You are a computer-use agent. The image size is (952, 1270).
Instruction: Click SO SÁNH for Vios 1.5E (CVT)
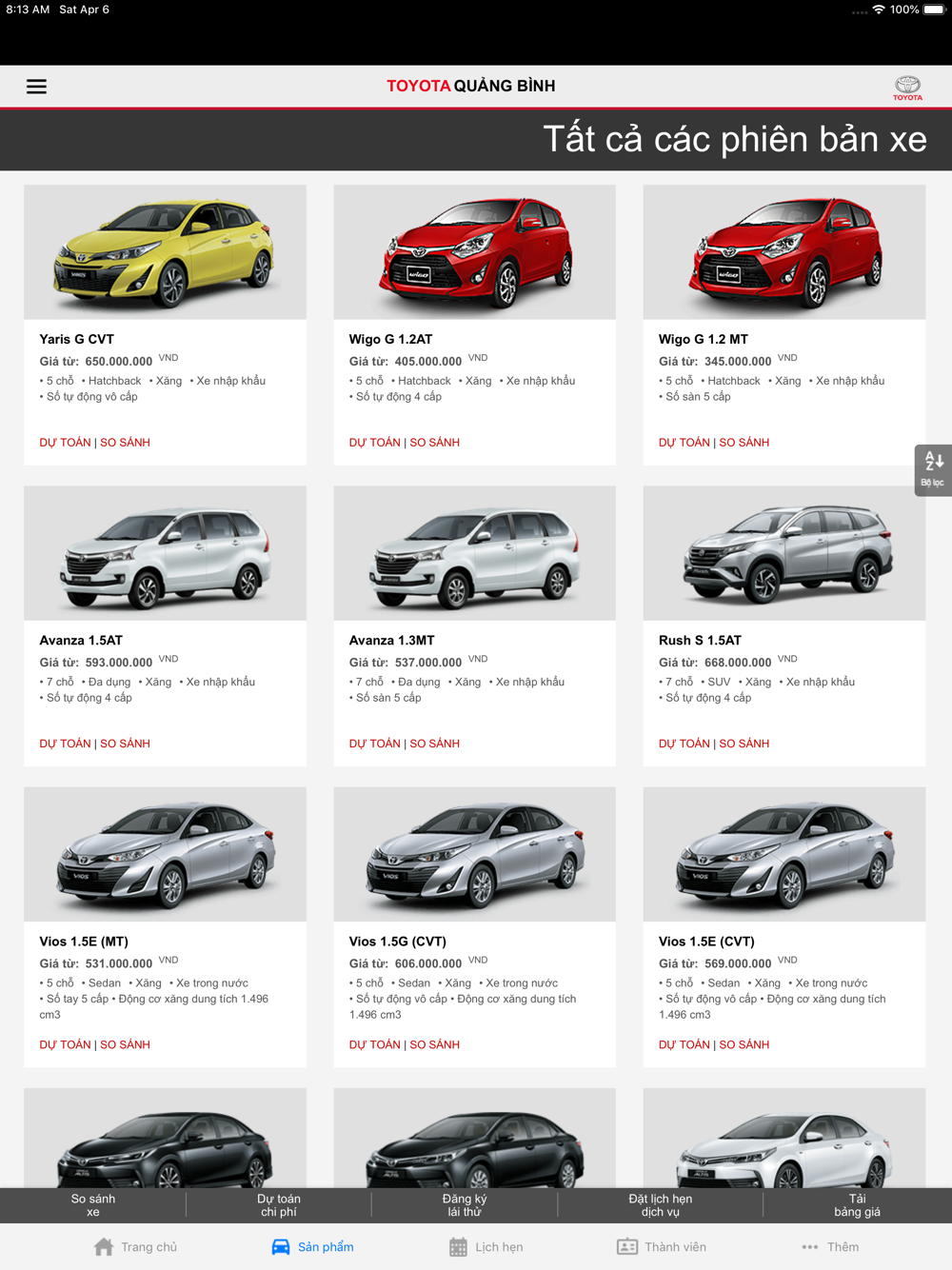pyautogui.click(x=744, y=1044)
